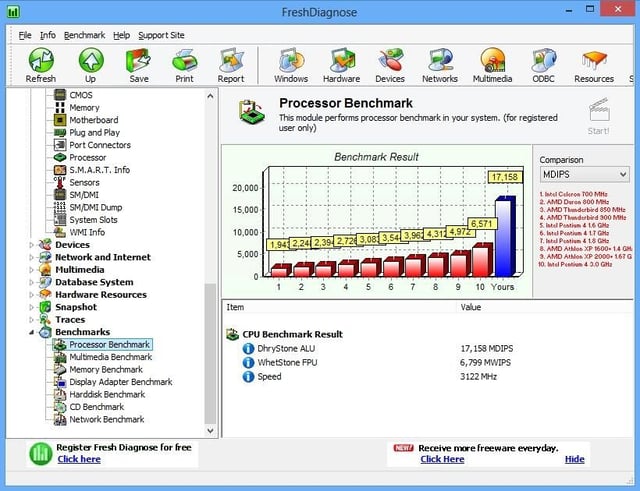
Task: Open the Info menu
Action: [48, 36]
